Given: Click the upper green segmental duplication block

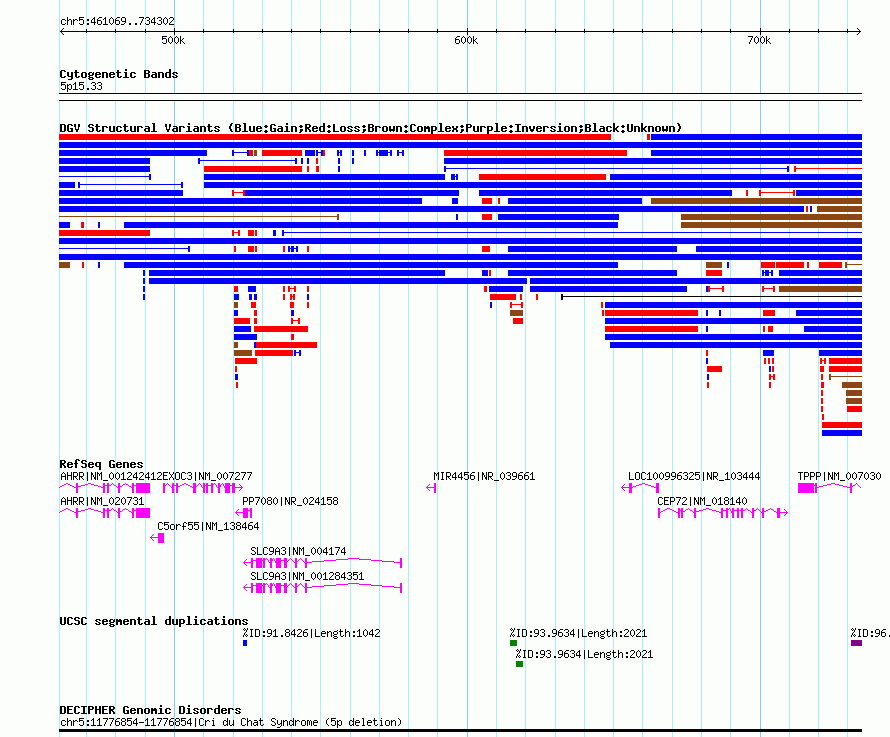Looking at the screenshot, I should [x=513, y=643].
